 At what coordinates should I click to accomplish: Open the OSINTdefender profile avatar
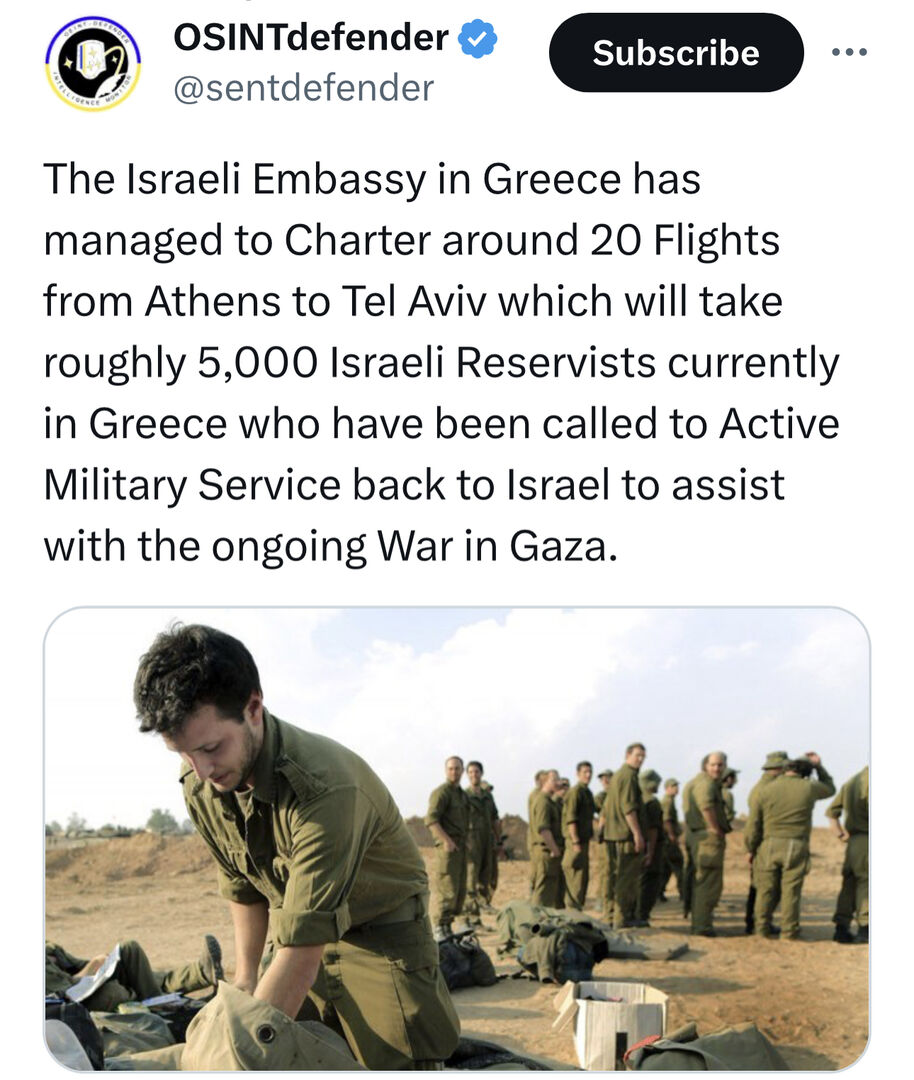tap(93, 63)
